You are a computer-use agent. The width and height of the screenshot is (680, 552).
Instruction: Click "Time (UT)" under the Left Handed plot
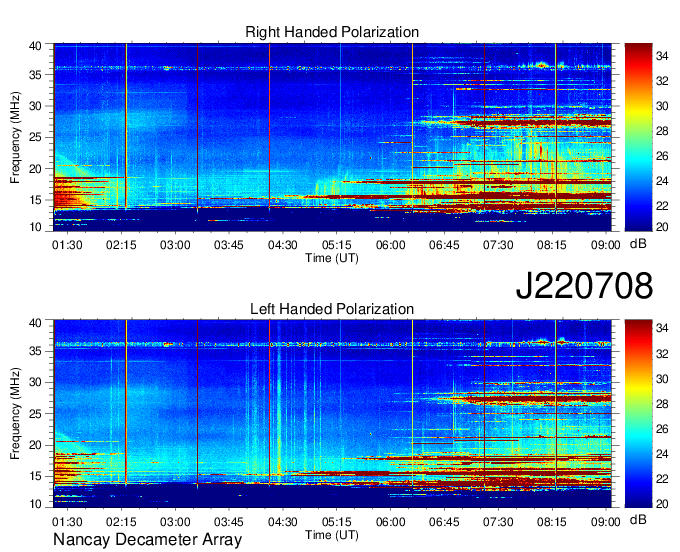point(332,535)
